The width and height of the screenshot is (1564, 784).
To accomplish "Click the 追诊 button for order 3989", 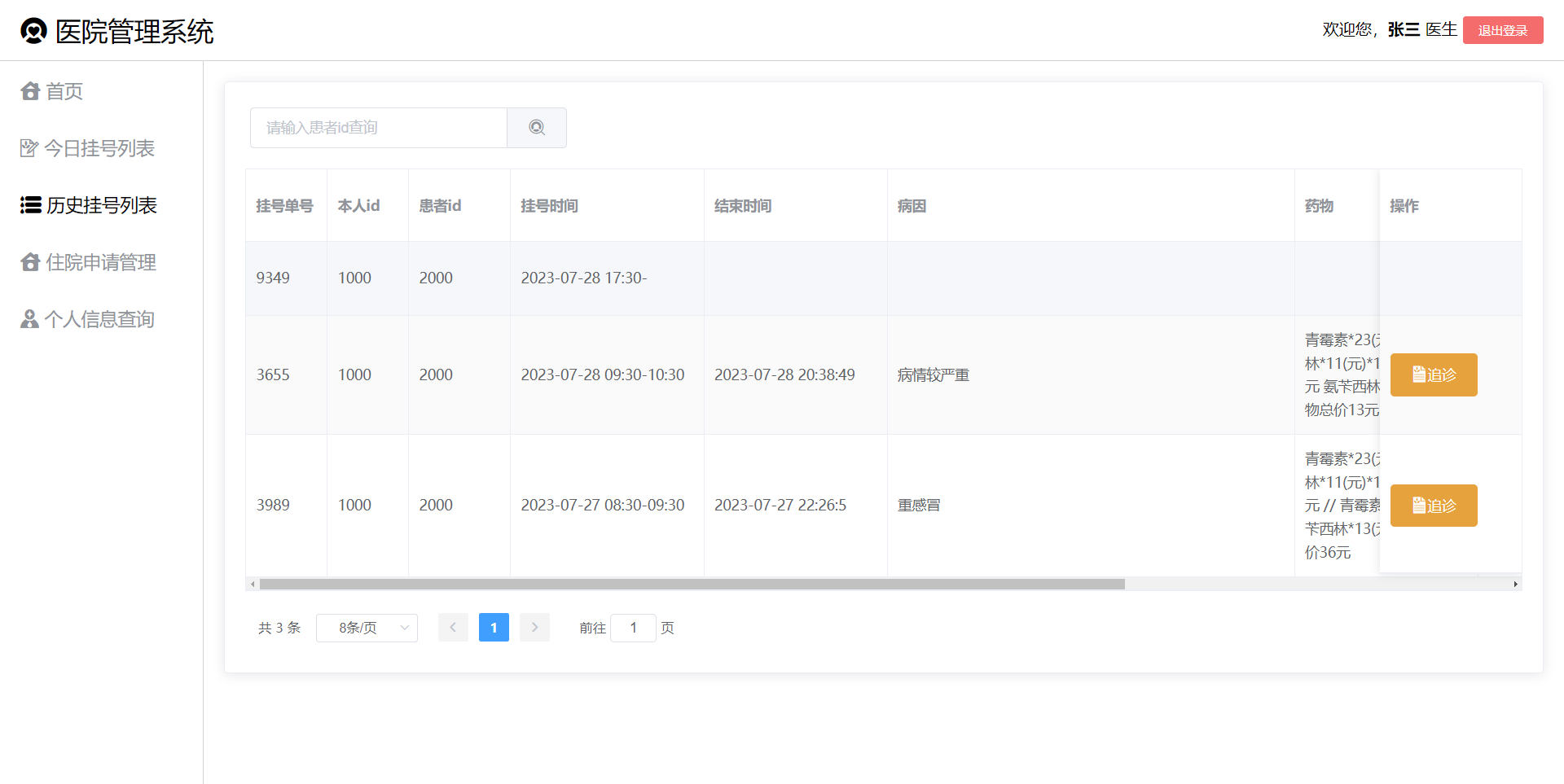I will (x=1434, y=505).
